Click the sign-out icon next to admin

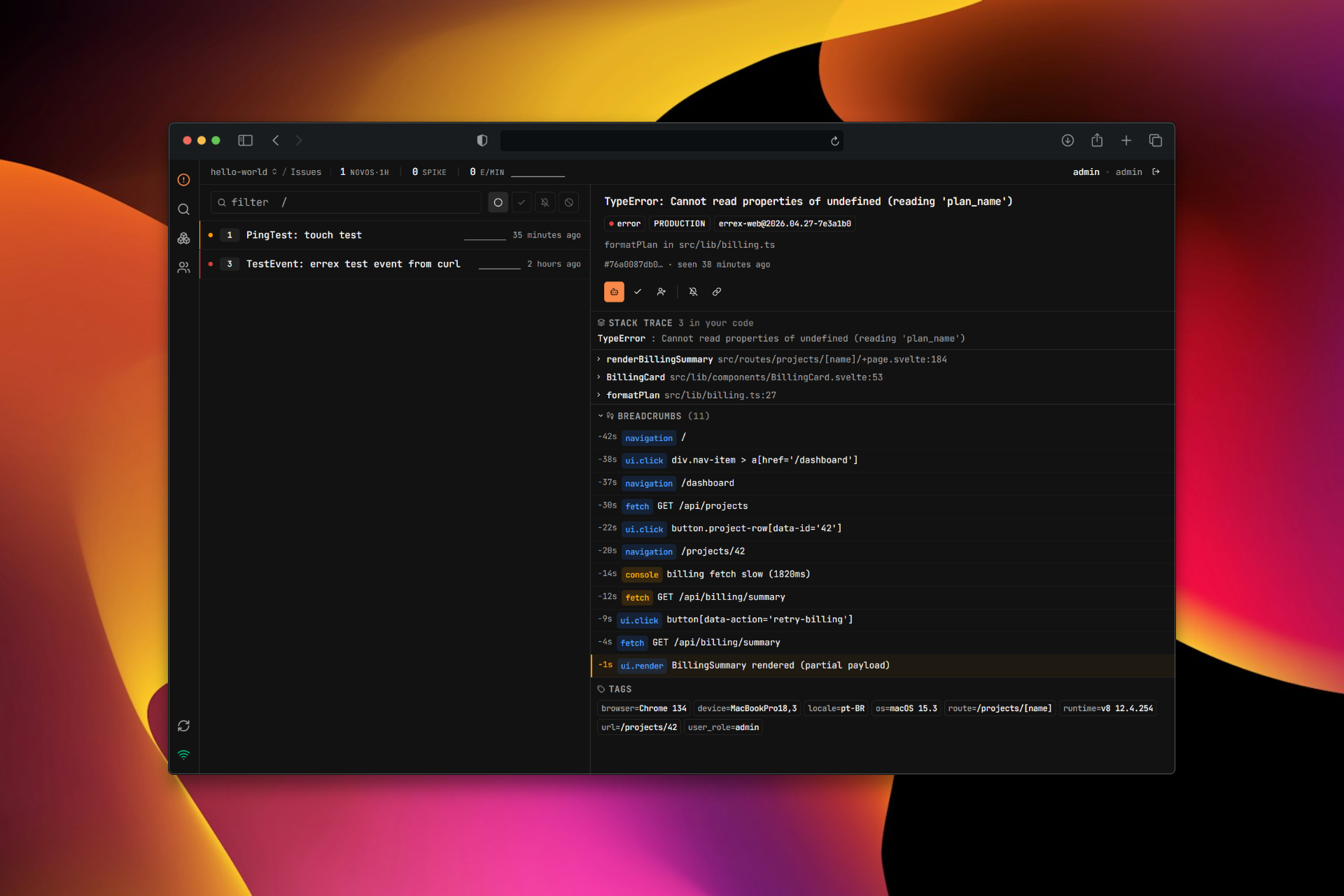coord(1156,171)
